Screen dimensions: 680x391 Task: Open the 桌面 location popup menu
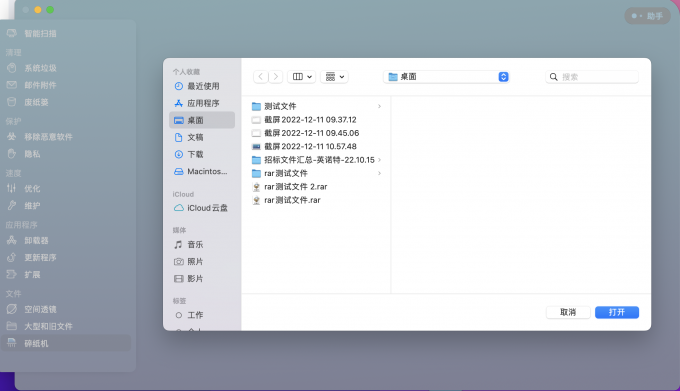[446, 77]
